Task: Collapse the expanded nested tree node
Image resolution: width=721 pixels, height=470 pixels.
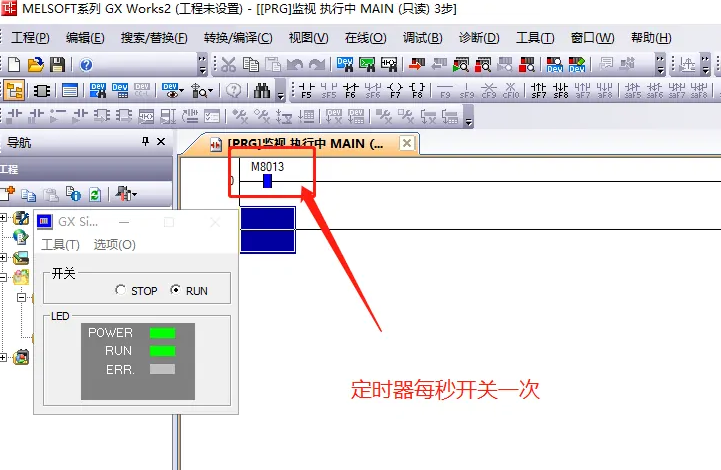Action: 19,297
